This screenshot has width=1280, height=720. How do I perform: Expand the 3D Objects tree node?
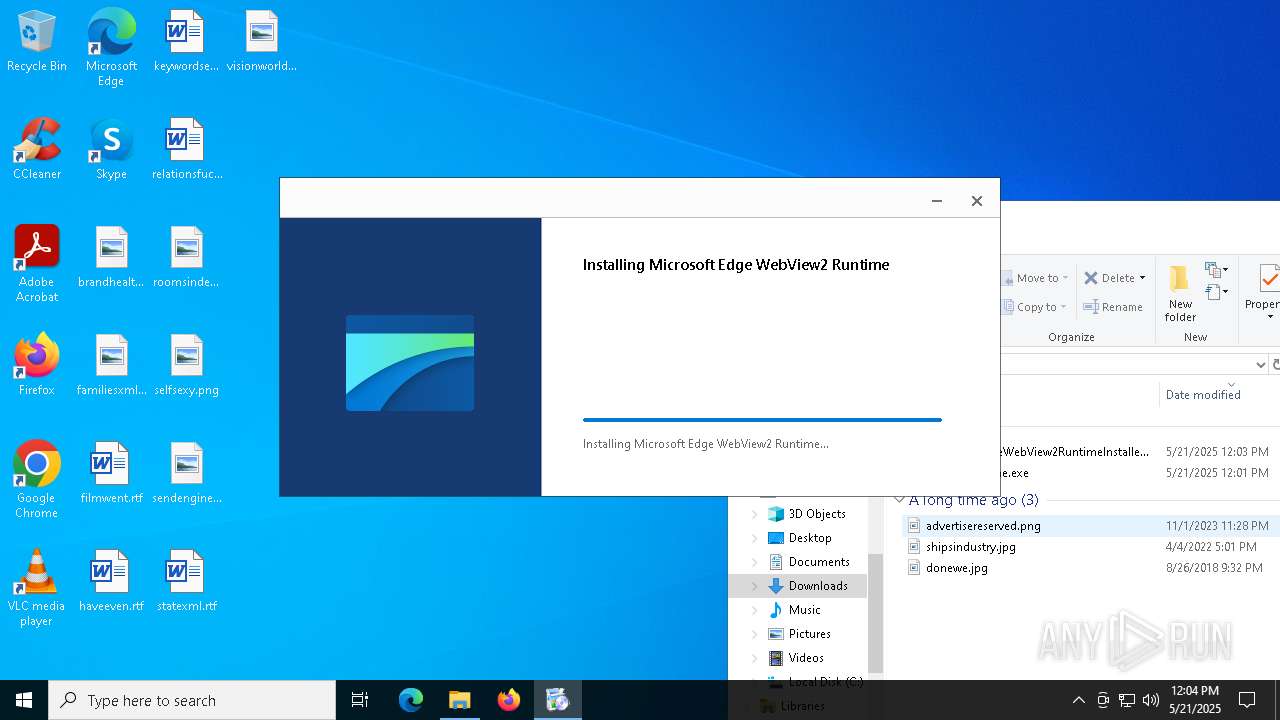click(755, 514)
